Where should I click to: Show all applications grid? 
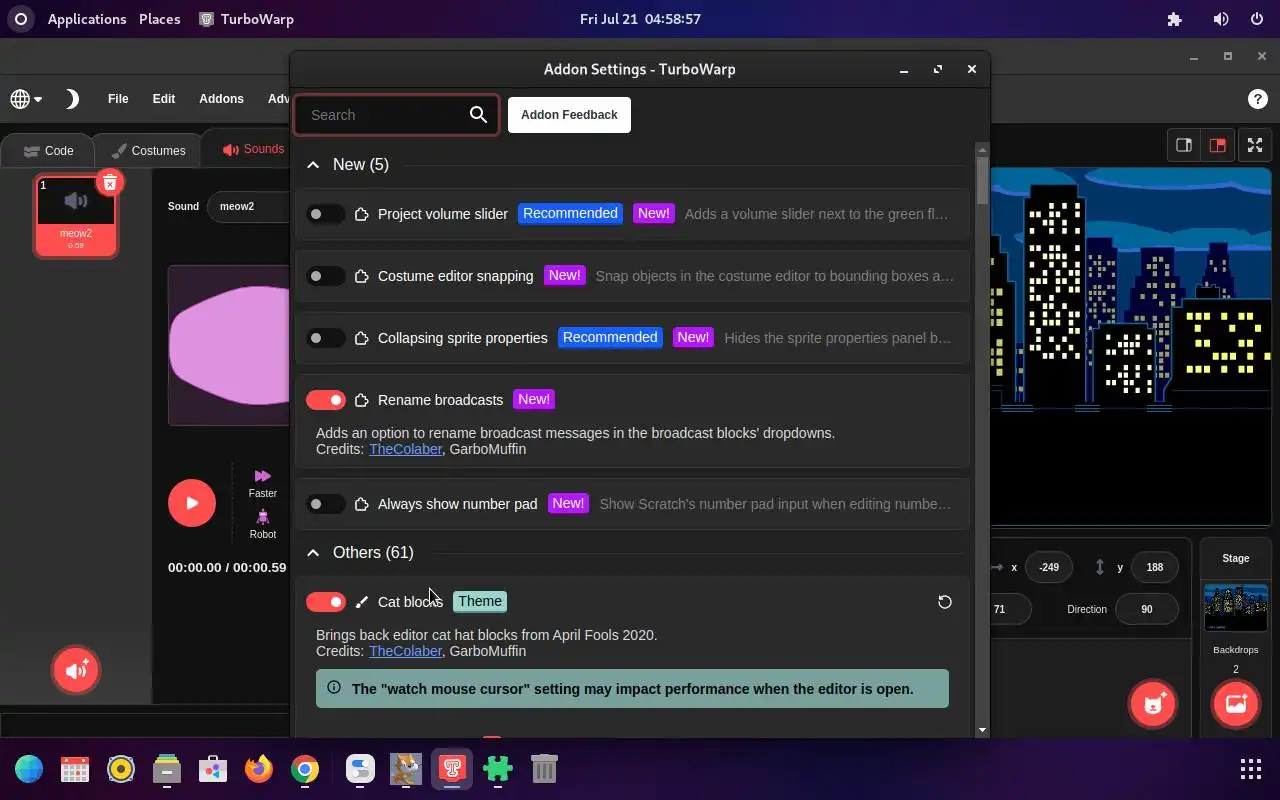click(1250, 769)
